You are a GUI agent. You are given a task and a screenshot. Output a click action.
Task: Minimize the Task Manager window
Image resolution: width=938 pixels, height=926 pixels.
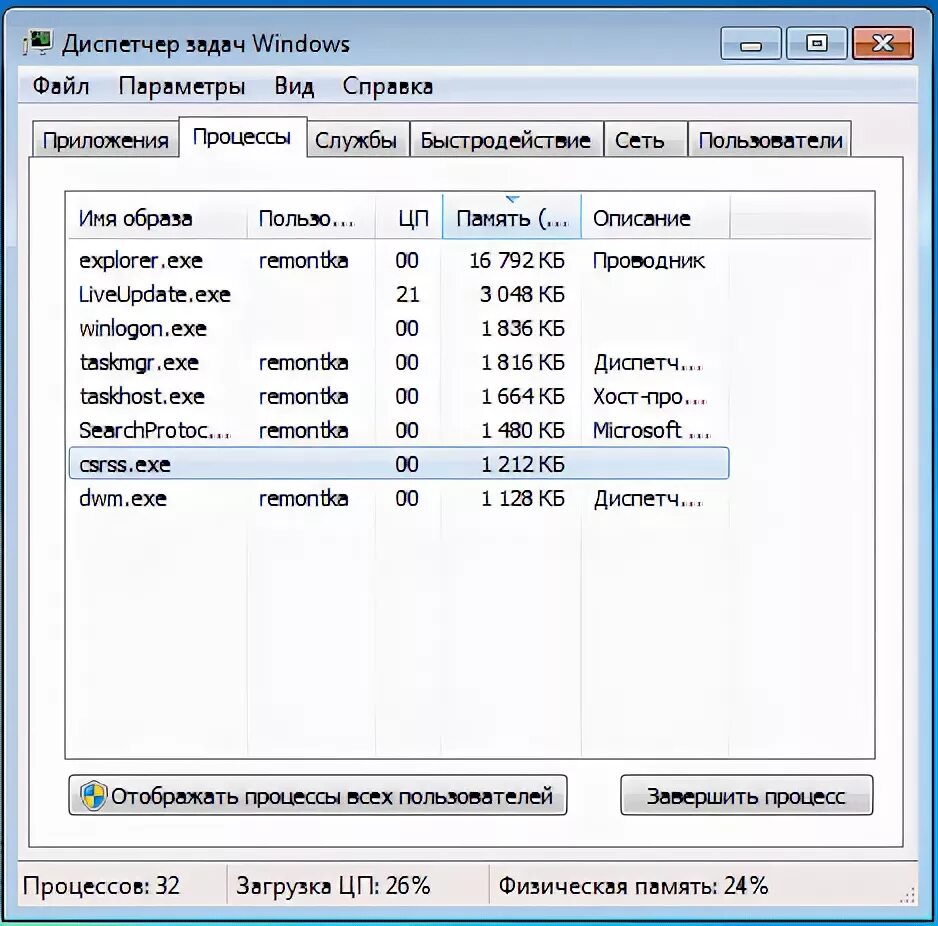pyautogui.click(x=751, y=43)
